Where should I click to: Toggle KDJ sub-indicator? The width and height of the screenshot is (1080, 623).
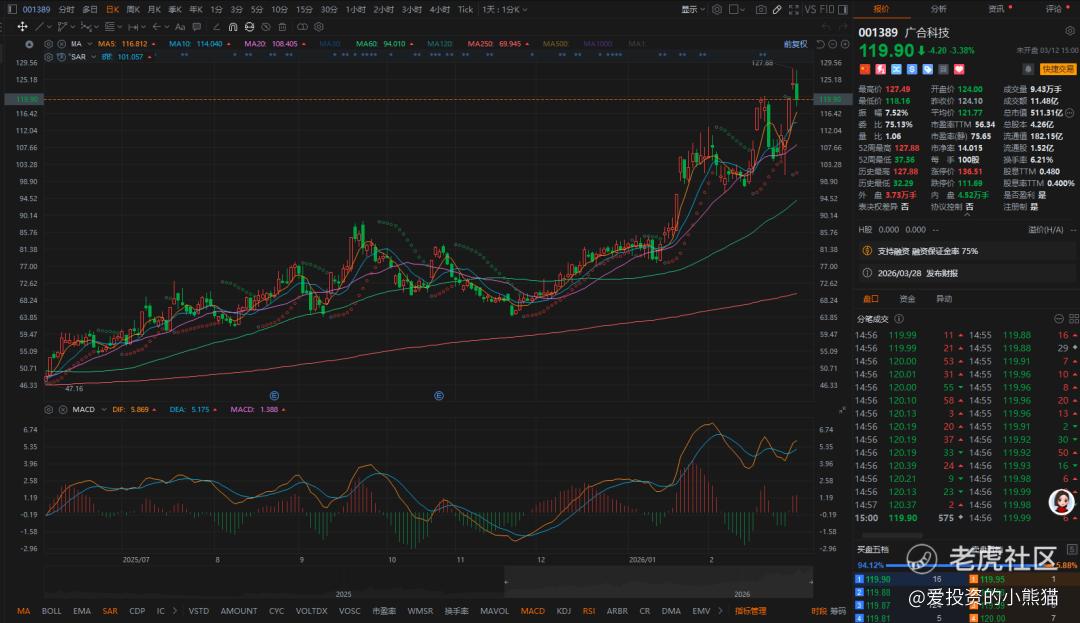[x=563, y=611]
